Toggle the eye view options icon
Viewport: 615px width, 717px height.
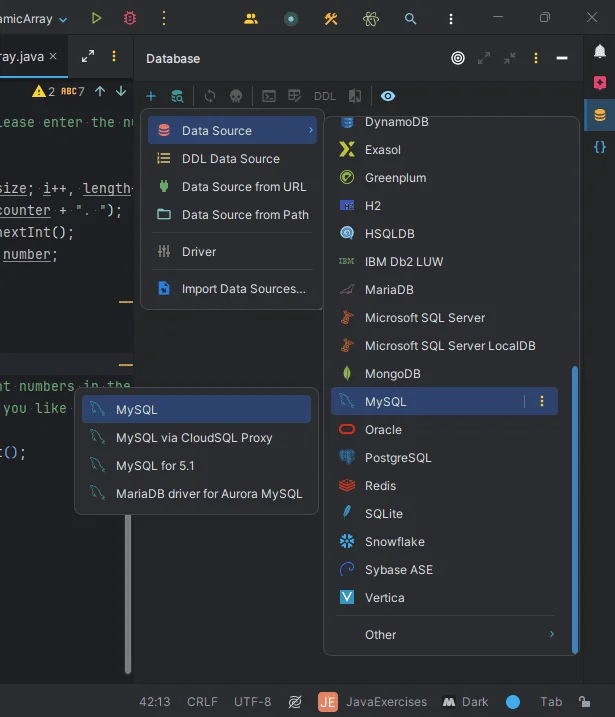pos(388,96)
